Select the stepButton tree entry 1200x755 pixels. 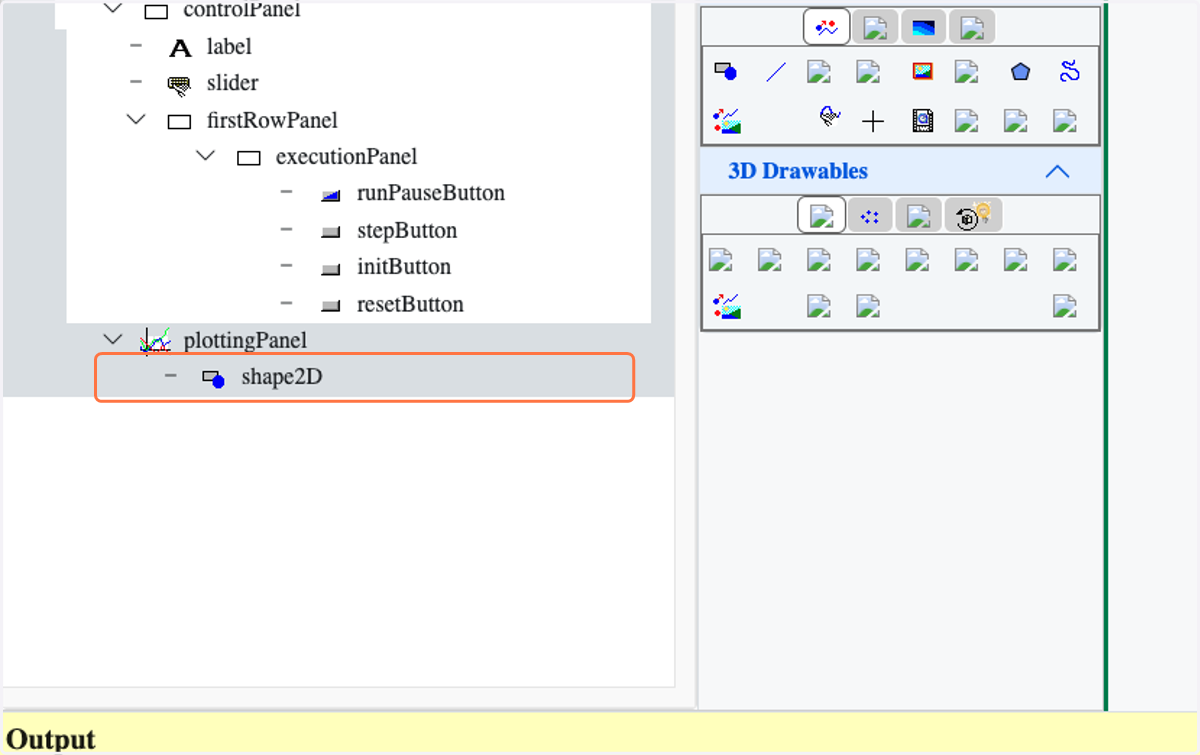pos(407,230)
